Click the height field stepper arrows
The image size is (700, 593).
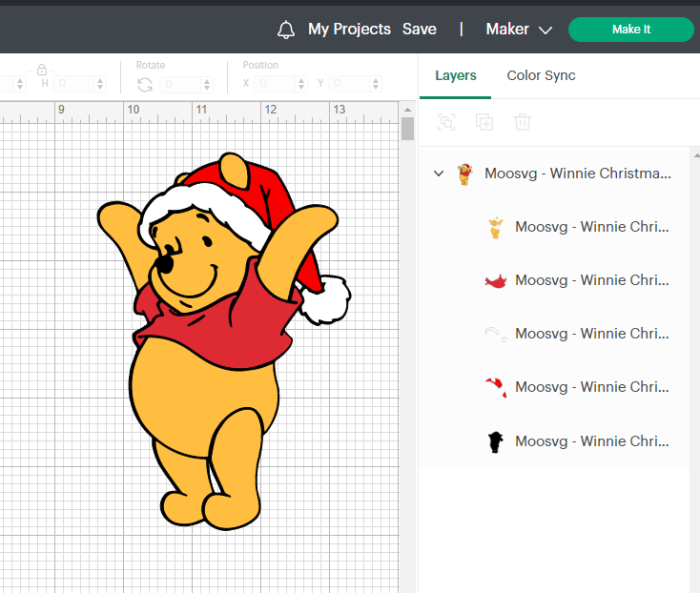[x=100, y=84]
